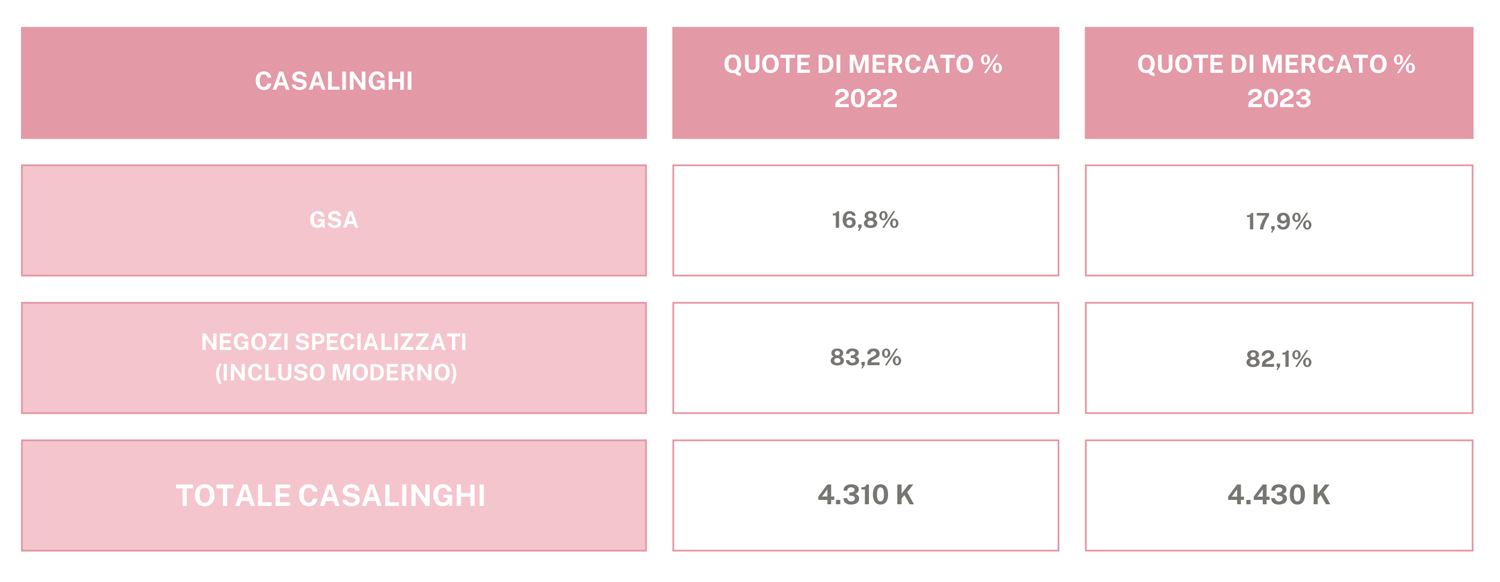Select the 17,9% cell
1500x582 pixels.
coord(1279,220)
